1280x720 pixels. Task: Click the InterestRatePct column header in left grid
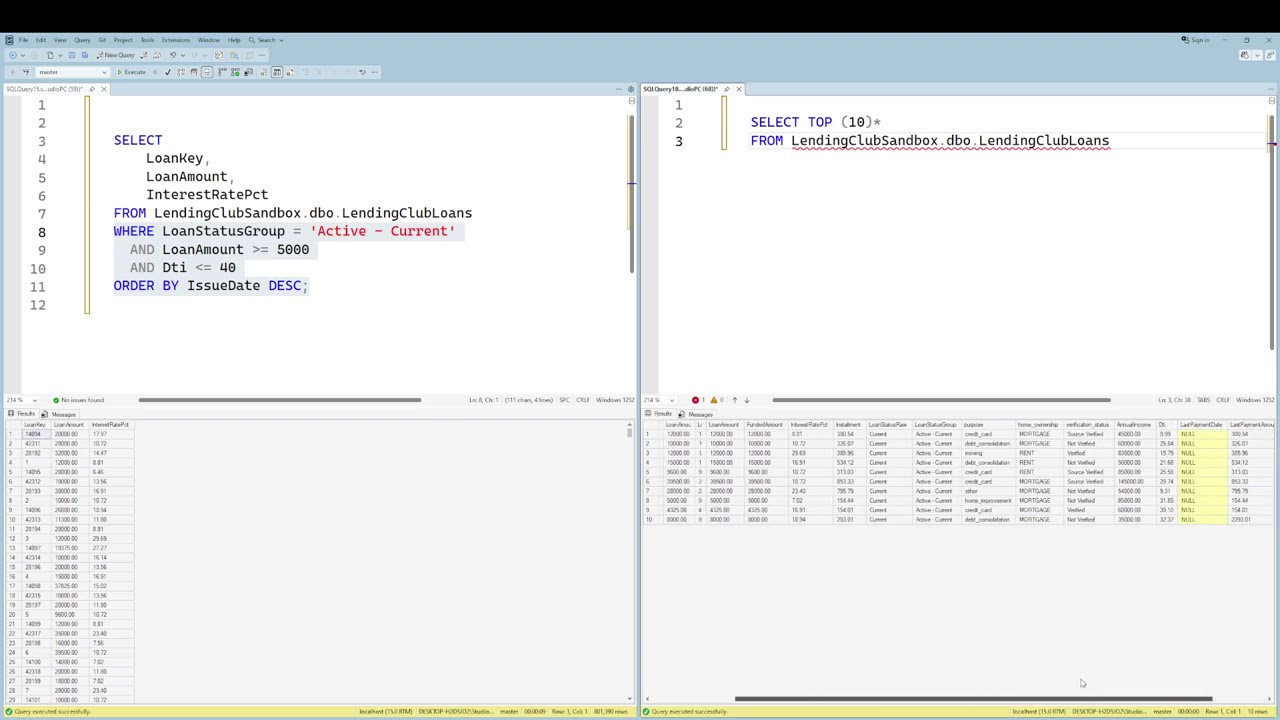110,425
